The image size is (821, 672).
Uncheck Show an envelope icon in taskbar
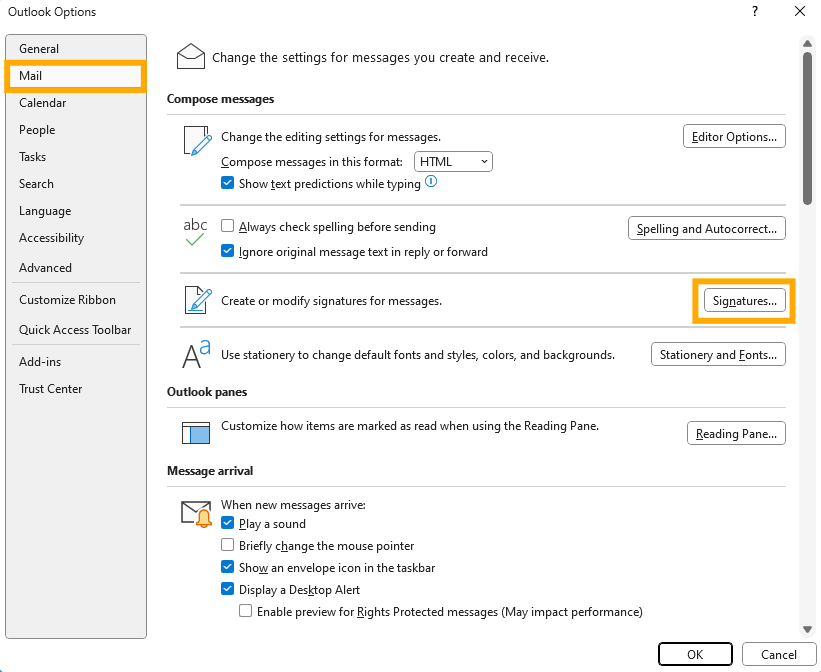227,567
